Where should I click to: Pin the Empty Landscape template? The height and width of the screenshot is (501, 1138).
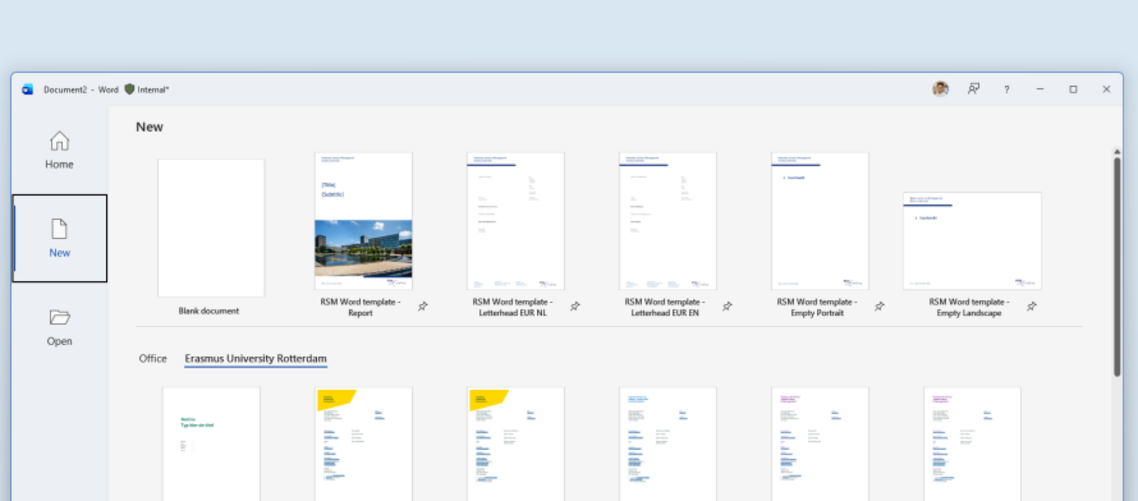pyautogui.click(x=1032, y=307)
